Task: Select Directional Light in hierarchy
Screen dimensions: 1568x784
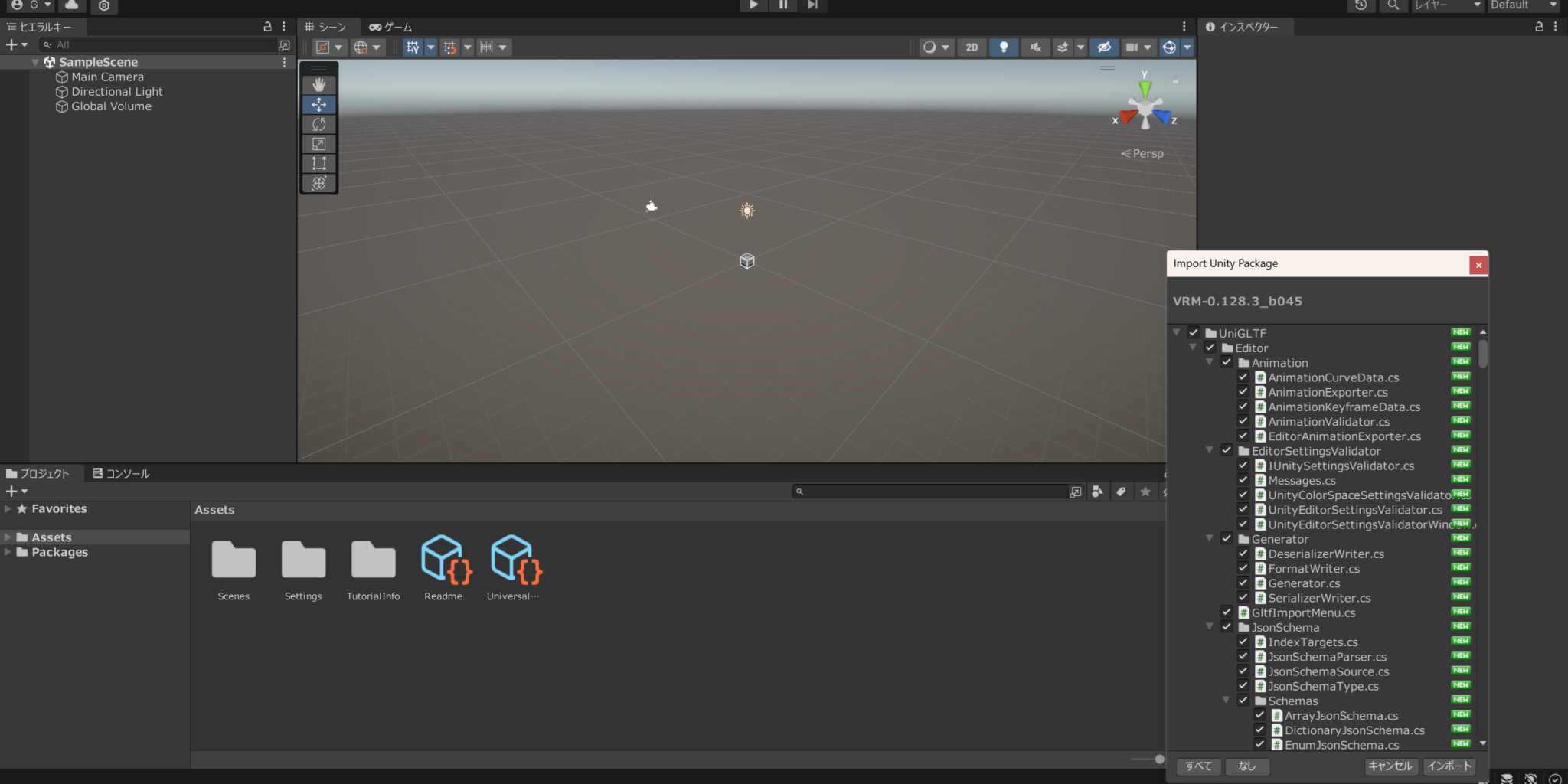Action: [x=117, y=91]
